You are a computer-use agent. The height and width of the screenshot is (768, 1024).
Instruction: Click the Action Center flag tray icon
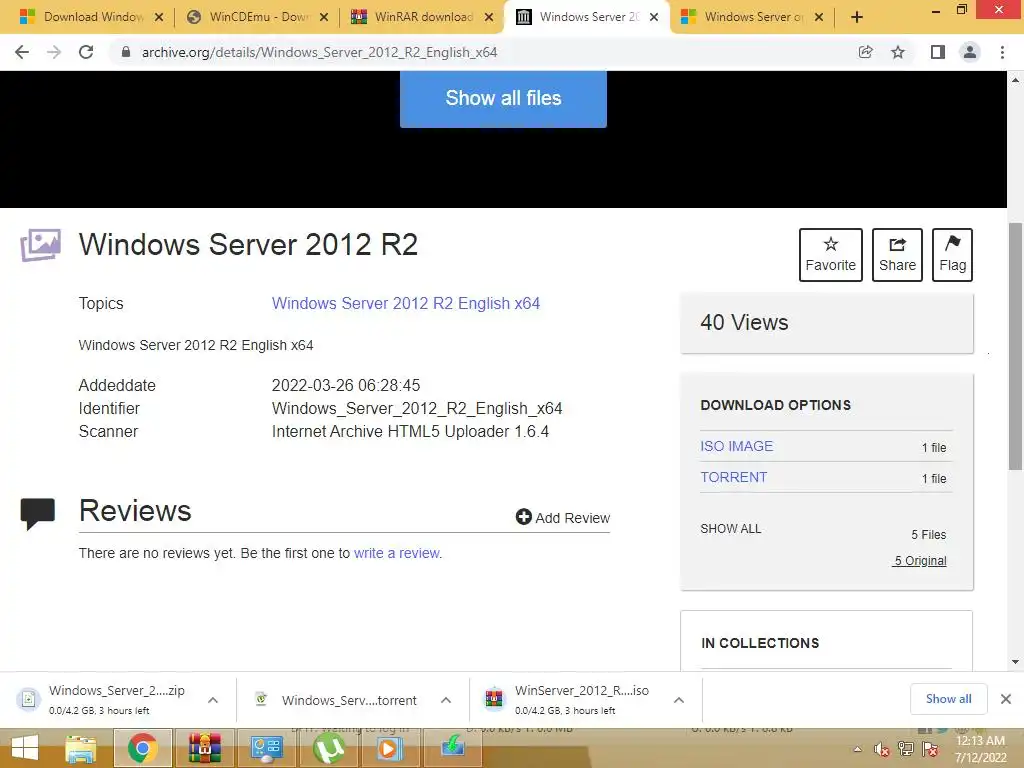click(931, 749)
